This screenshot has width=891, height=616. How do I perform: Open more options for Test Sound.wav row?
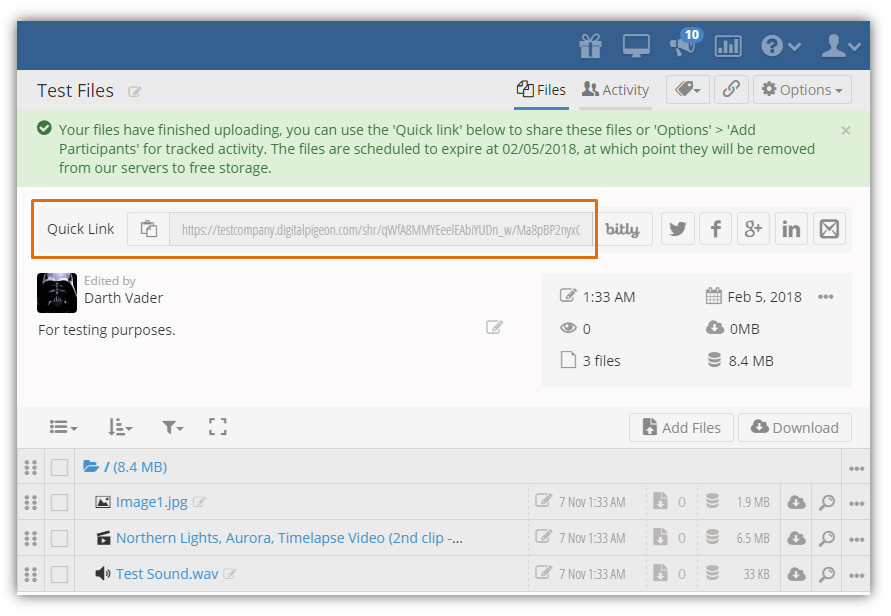[856, 576]
